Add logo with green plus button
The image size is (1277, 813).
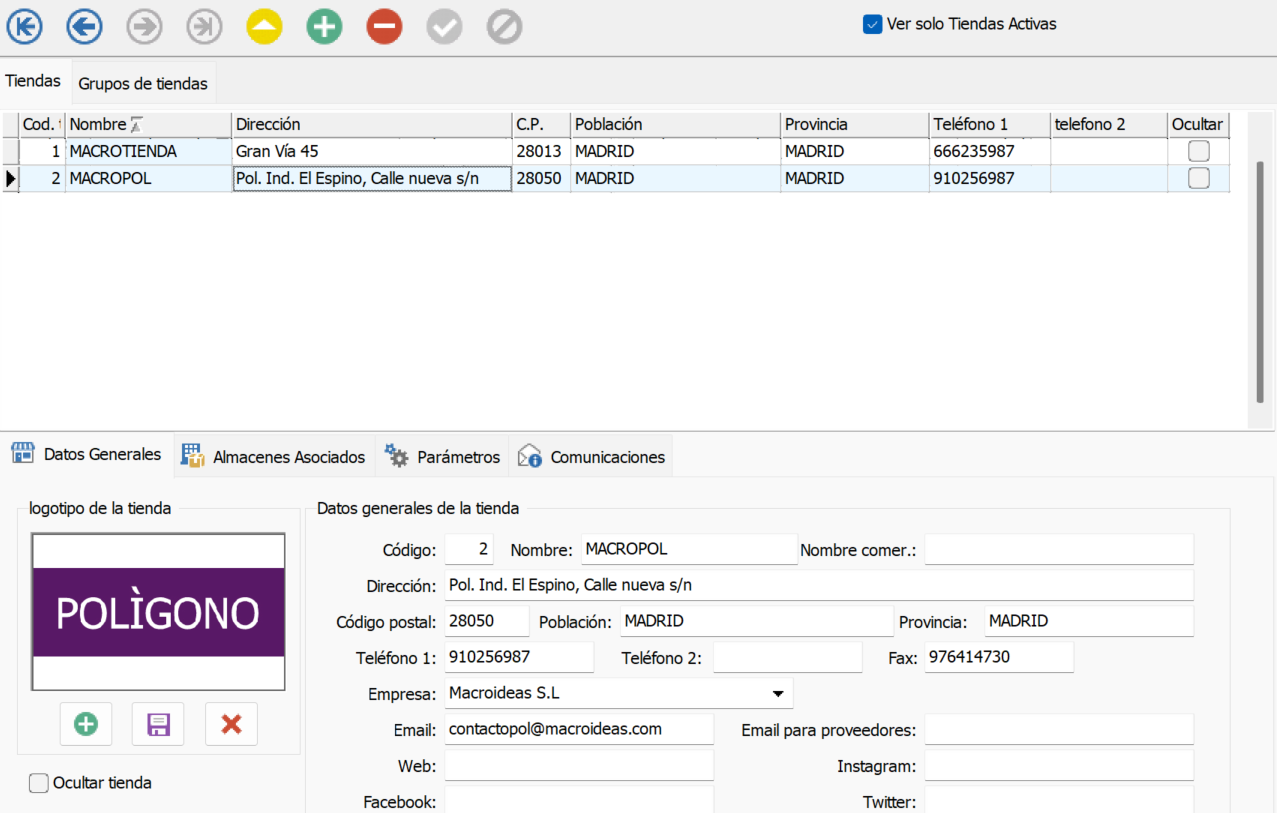click(86, 724)
